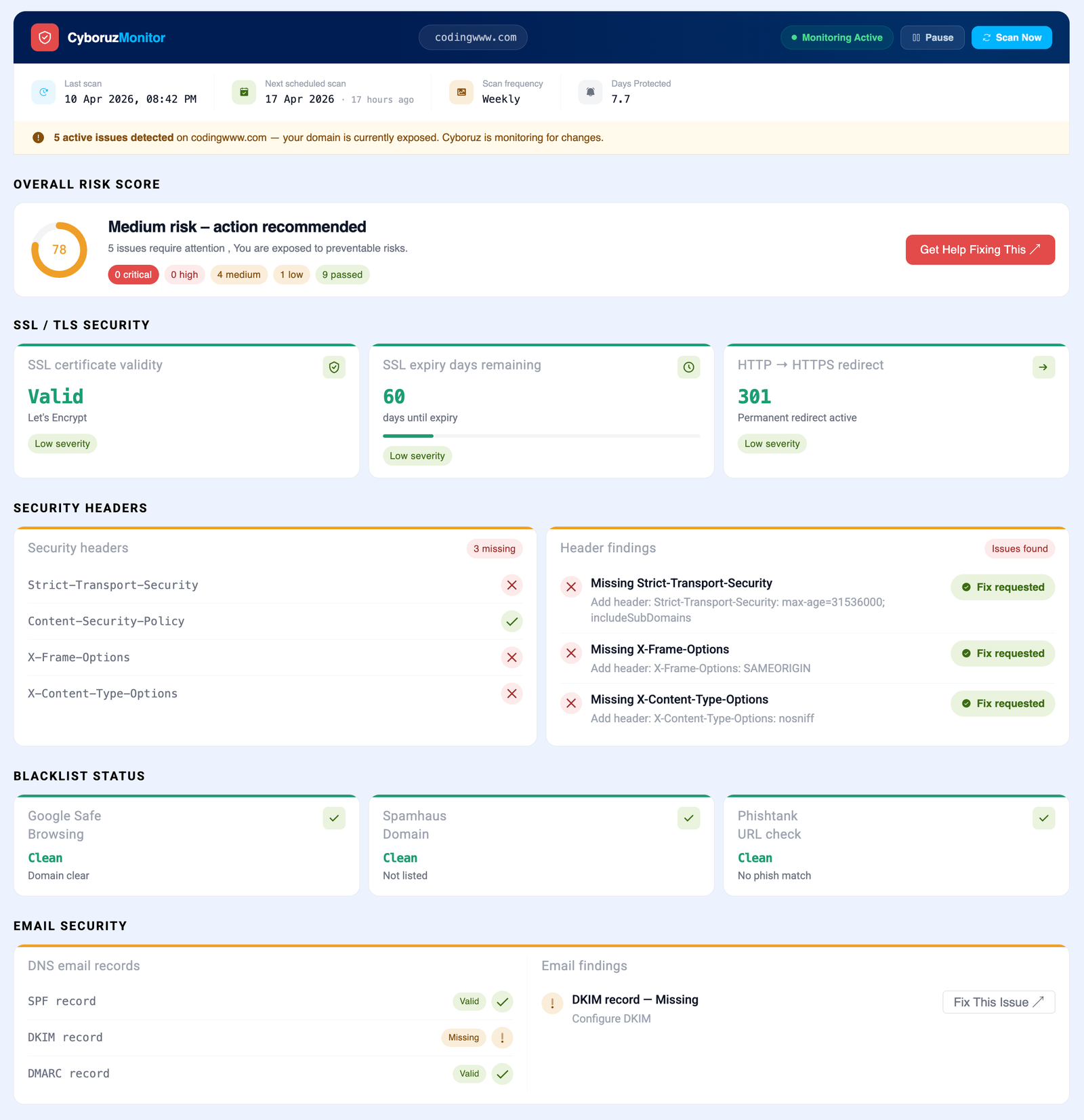The image size is (1084, 1120).
Task: Click the SSL expiry days progress bar
Action: pyautogui.click(x=541, y=436)
